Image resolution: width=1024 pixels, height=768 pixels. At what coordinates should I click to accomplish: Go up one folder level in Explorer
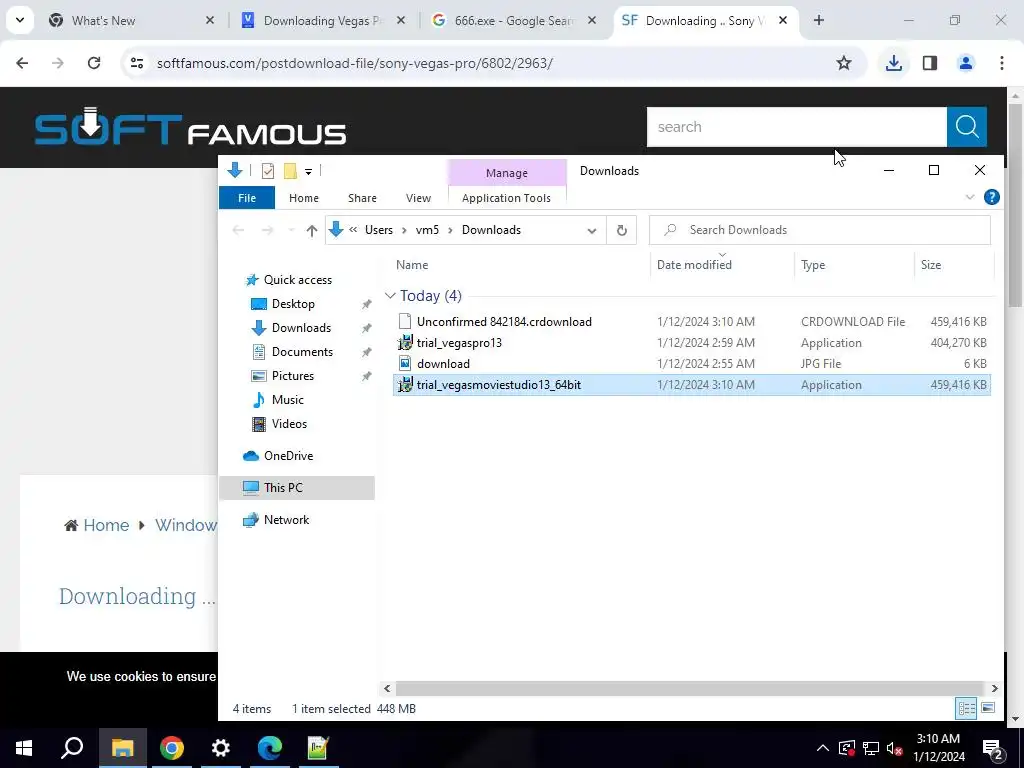[x=312, y=230]
